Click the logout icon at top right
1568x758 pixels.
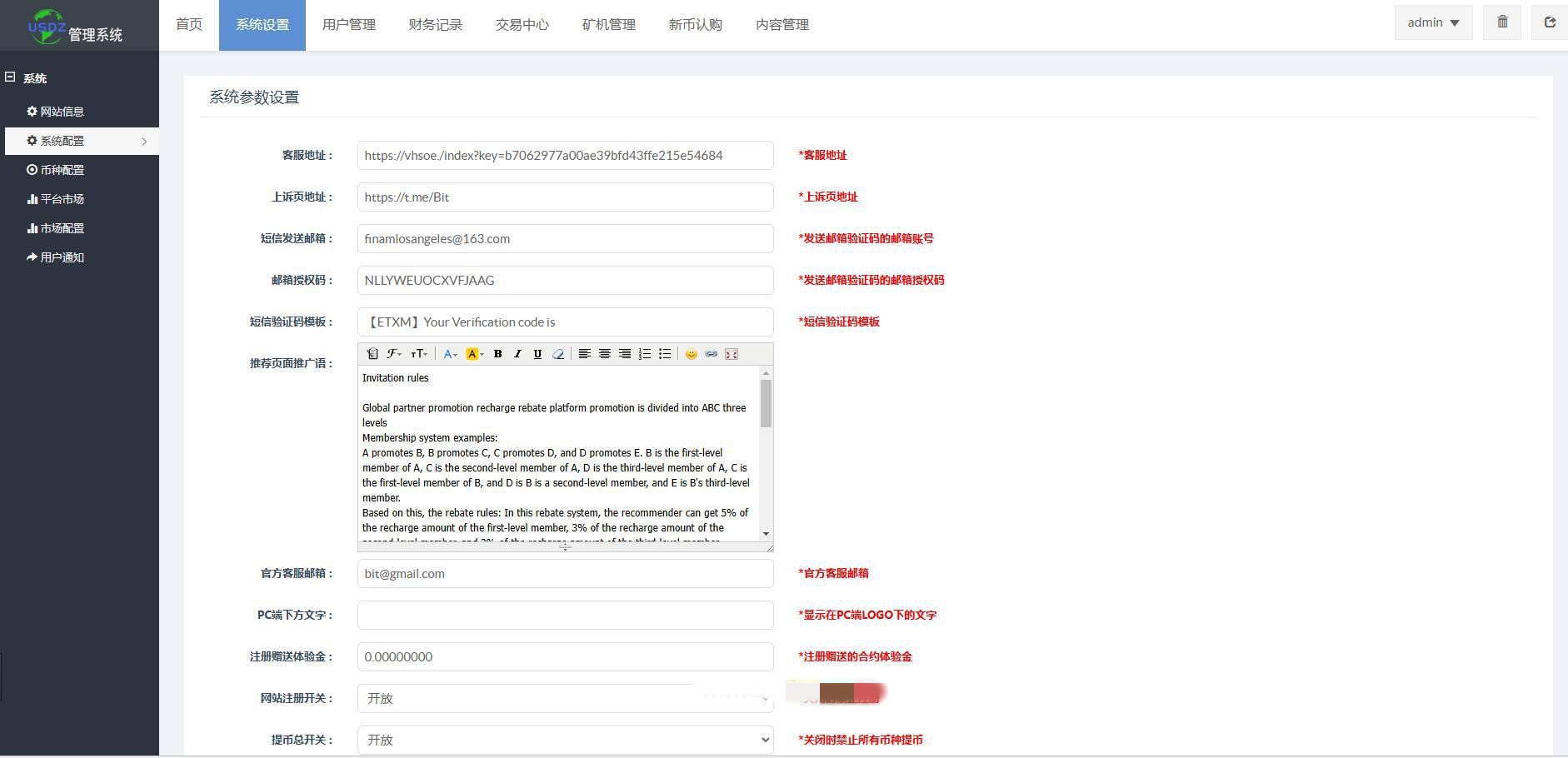(1550, 22)
